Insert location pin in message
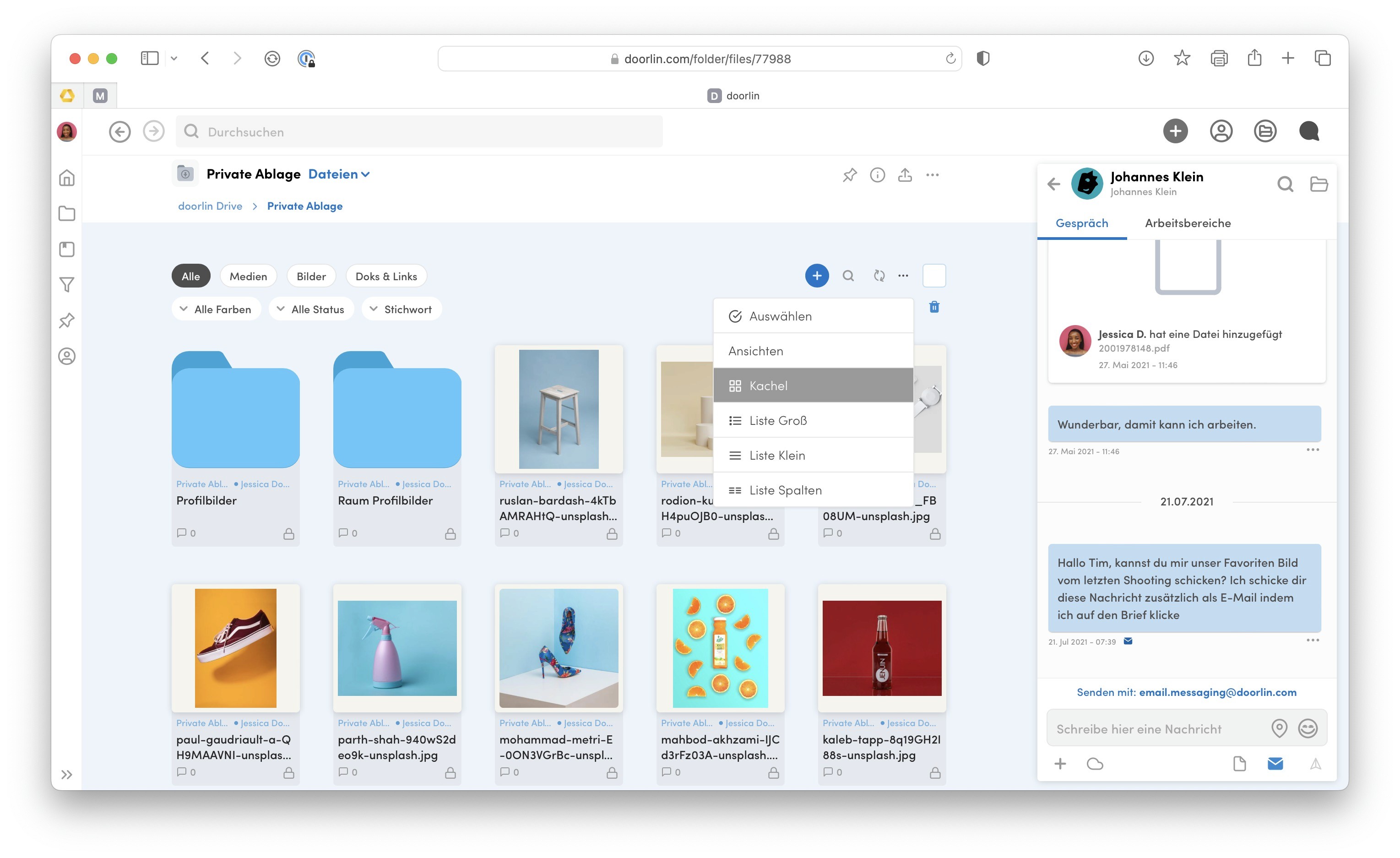 [1279, 728]
